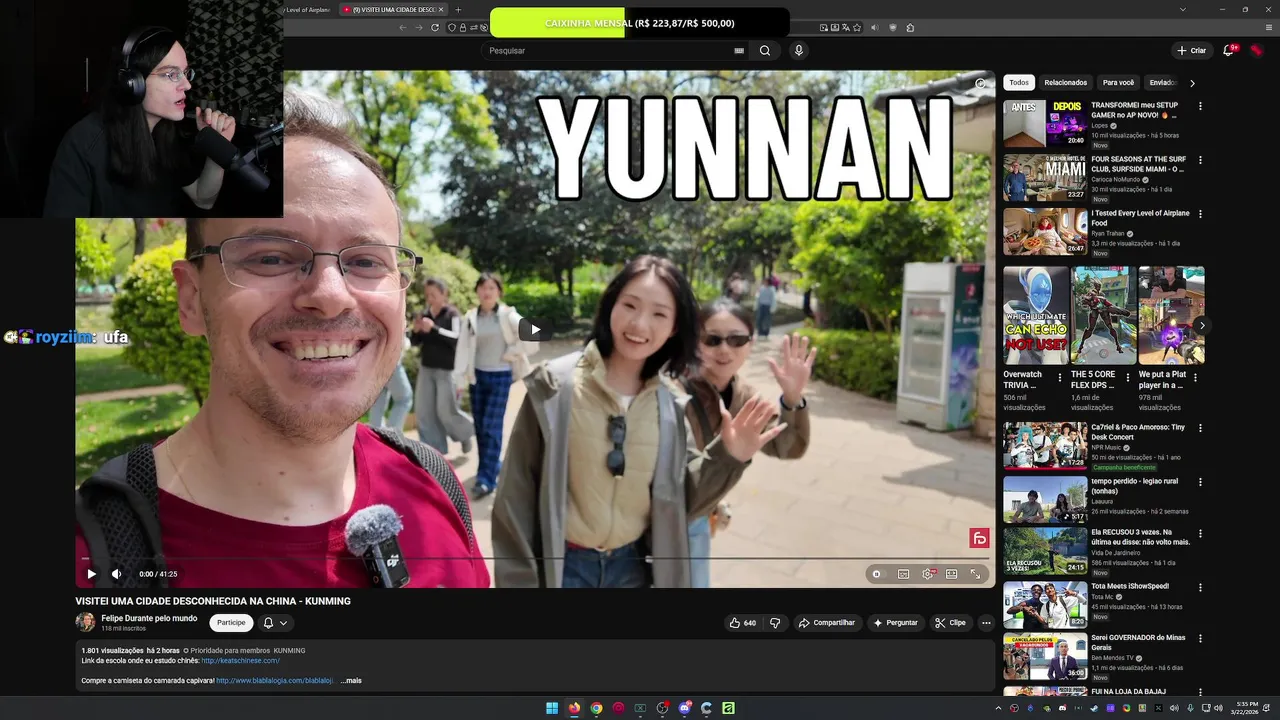Show hidden system tray icons
This screenshot has width=1280, height=720.
997,708
